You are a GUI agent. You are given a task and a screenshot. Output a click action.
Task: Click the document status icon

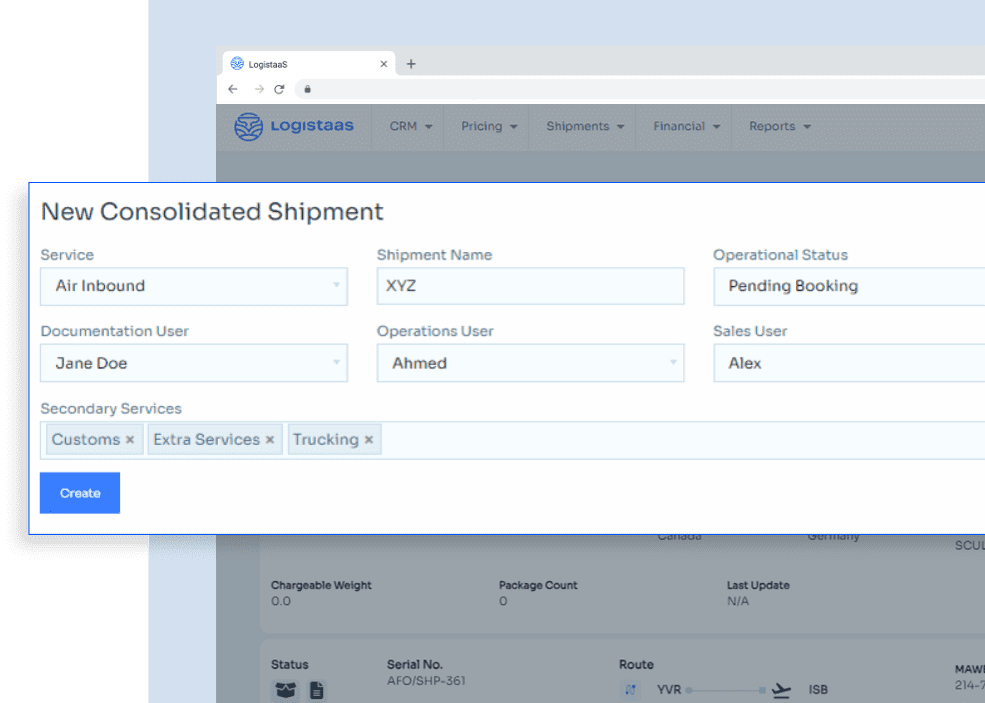coord(317,690)
